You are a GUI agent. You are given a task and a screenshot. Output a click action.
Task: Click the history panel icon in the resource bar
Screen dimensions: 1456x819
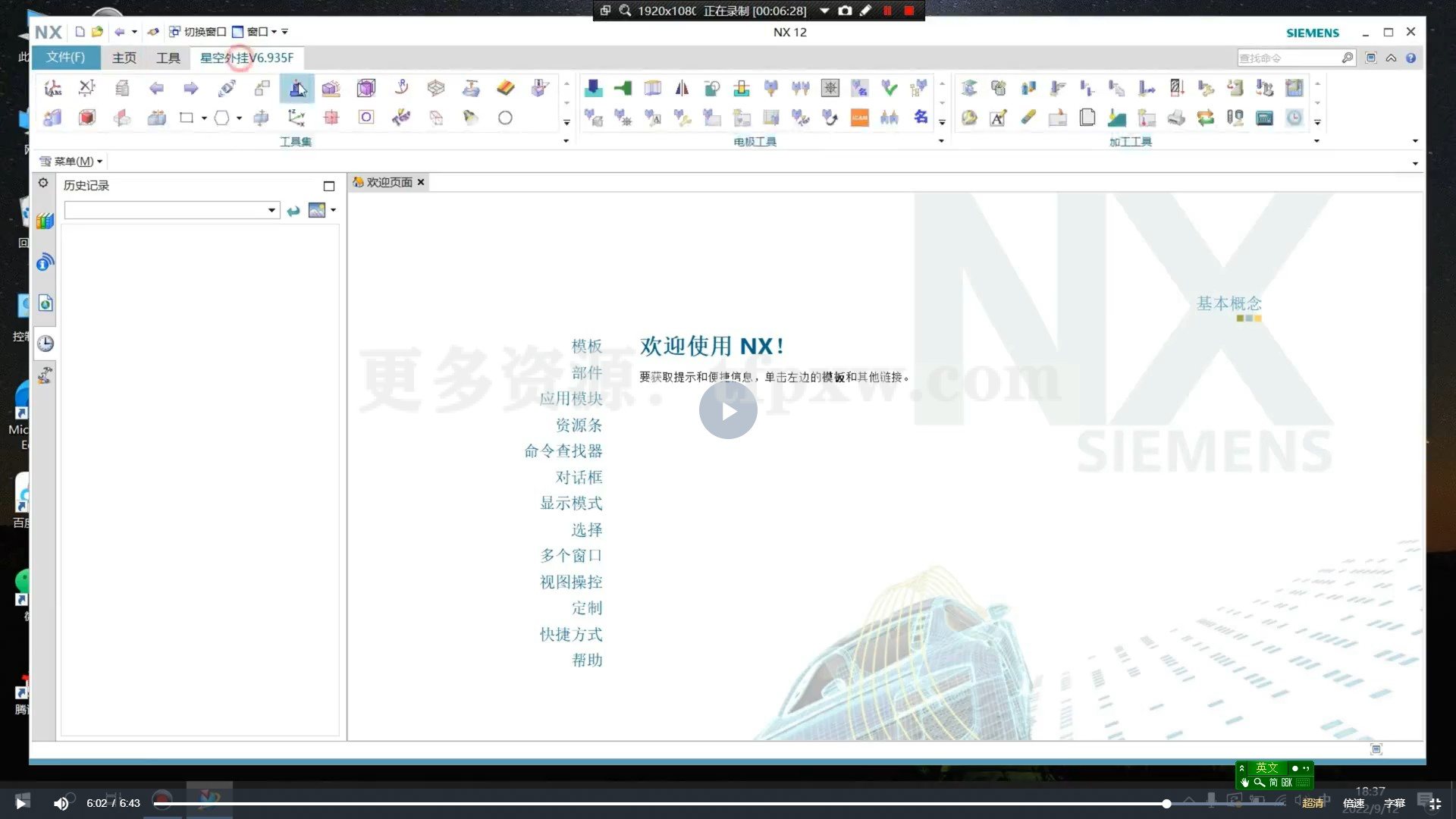point(45,343)
